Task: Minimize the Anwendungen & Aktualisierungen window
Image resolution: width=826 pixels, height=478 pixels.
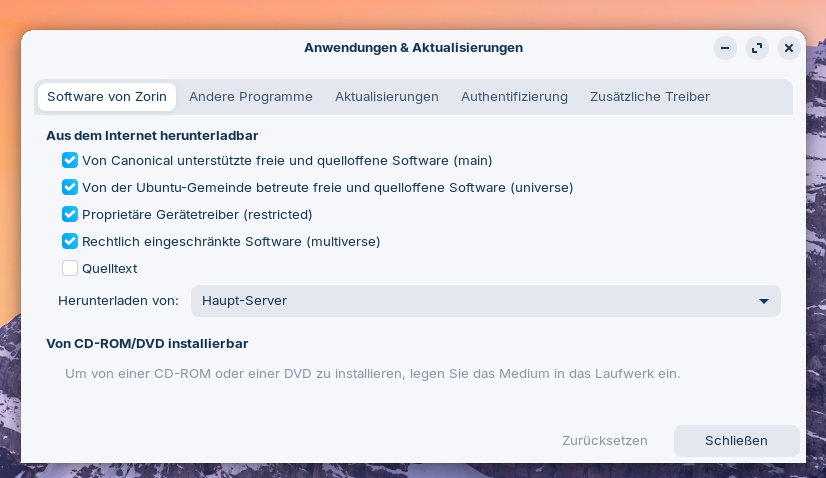Action: point(725,48)
